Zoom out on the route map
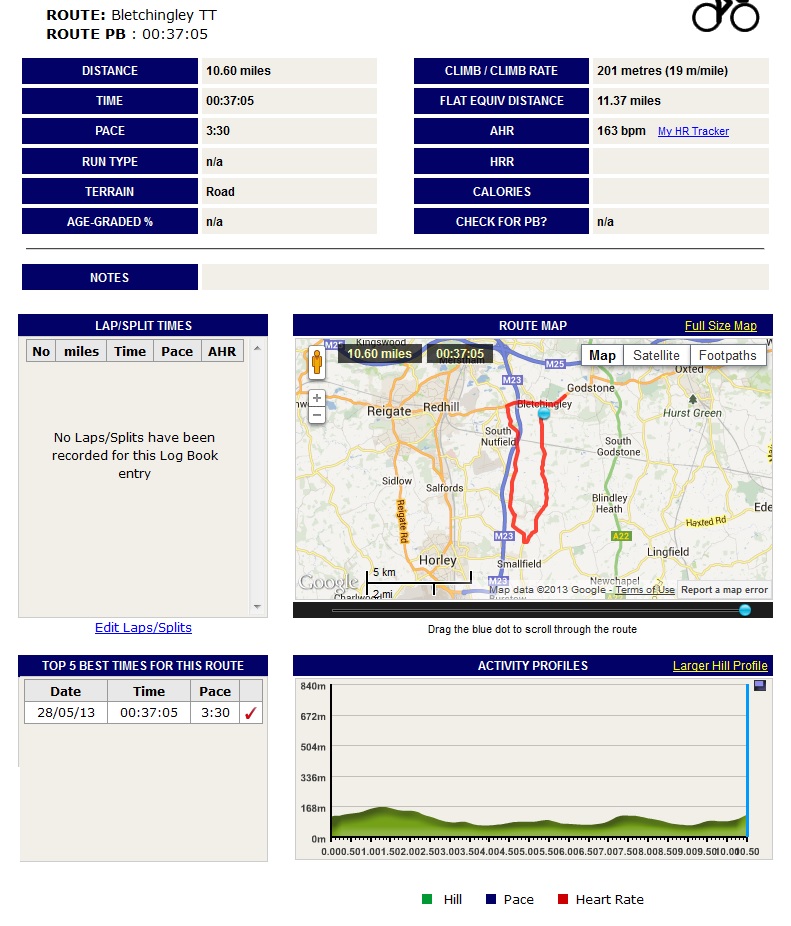 (x=317, y=414)
